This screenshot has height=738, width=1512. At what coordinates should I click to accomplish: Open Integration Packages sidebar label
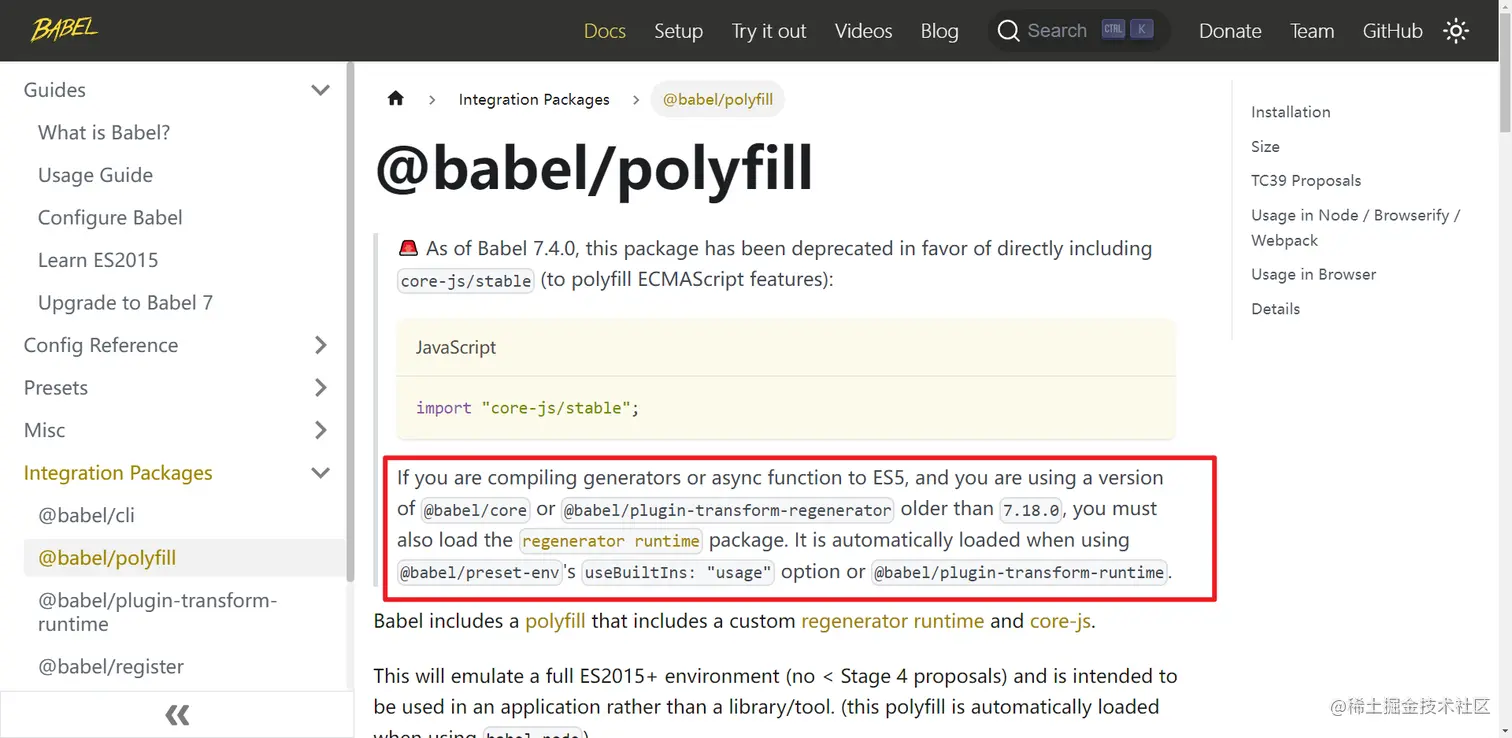pyautogui.click(x=118, y=473)
